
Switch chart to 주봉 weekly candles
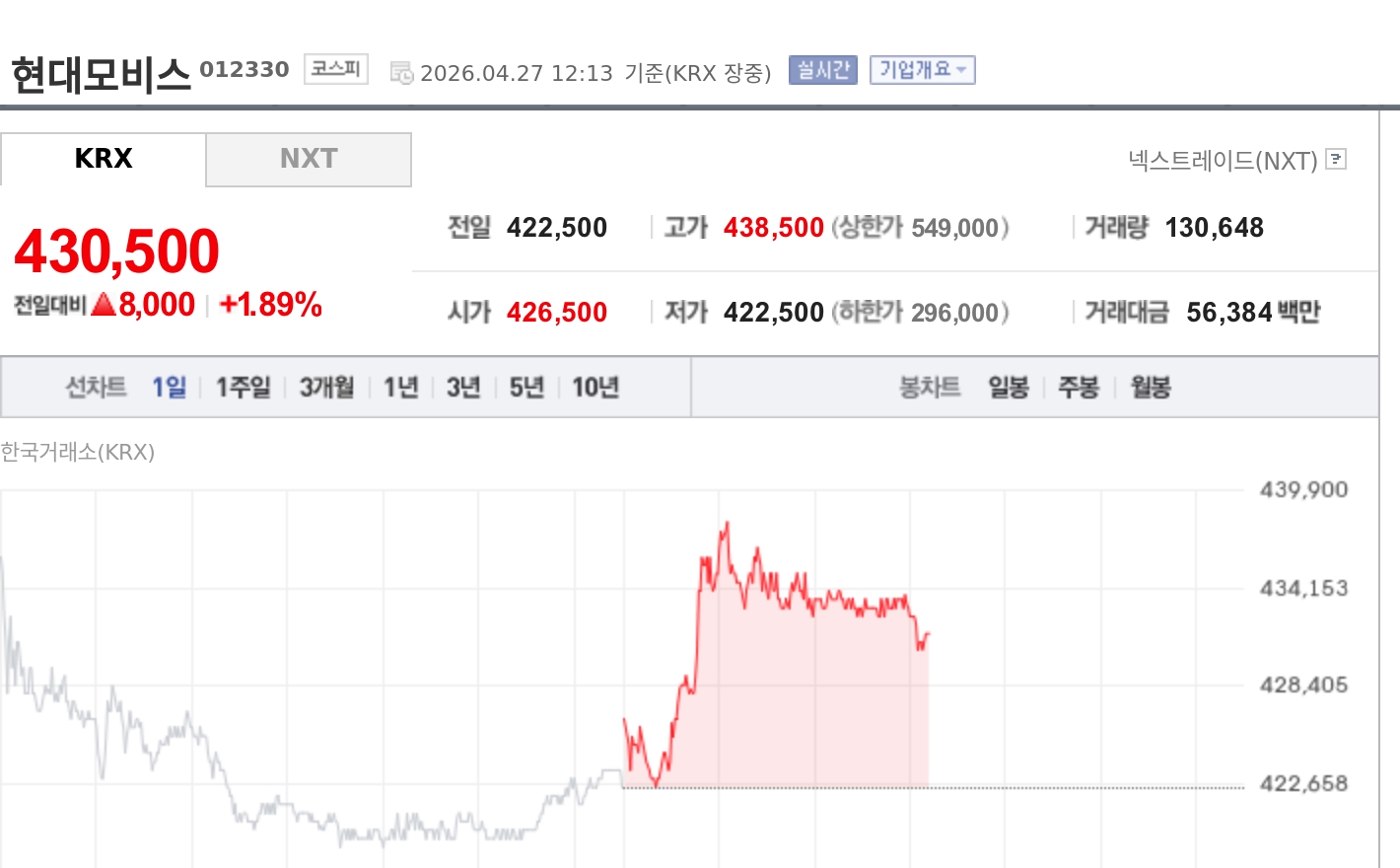pyautogui.click(x=1079, y=388)
